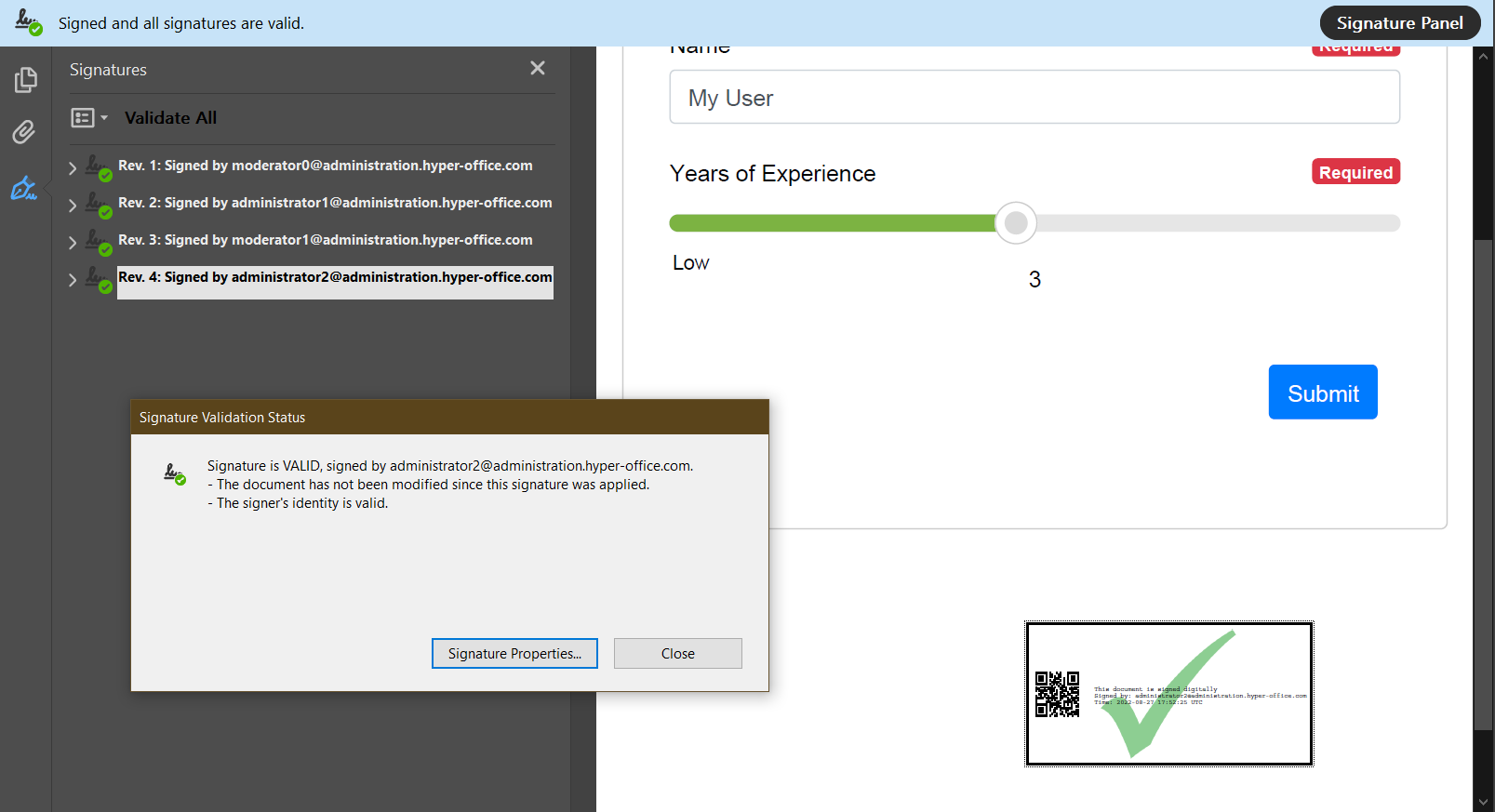Expand Rev. 1 signed by moderator0
The image size is (1495, 812).
[x=73, y=168]
